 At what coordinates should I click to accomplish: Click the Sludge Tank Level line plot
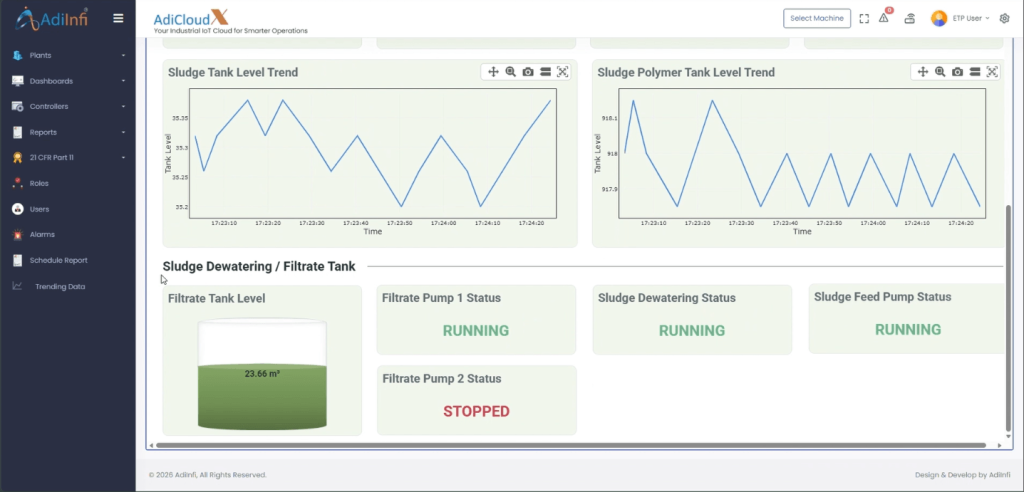click(x=373, y=154)
